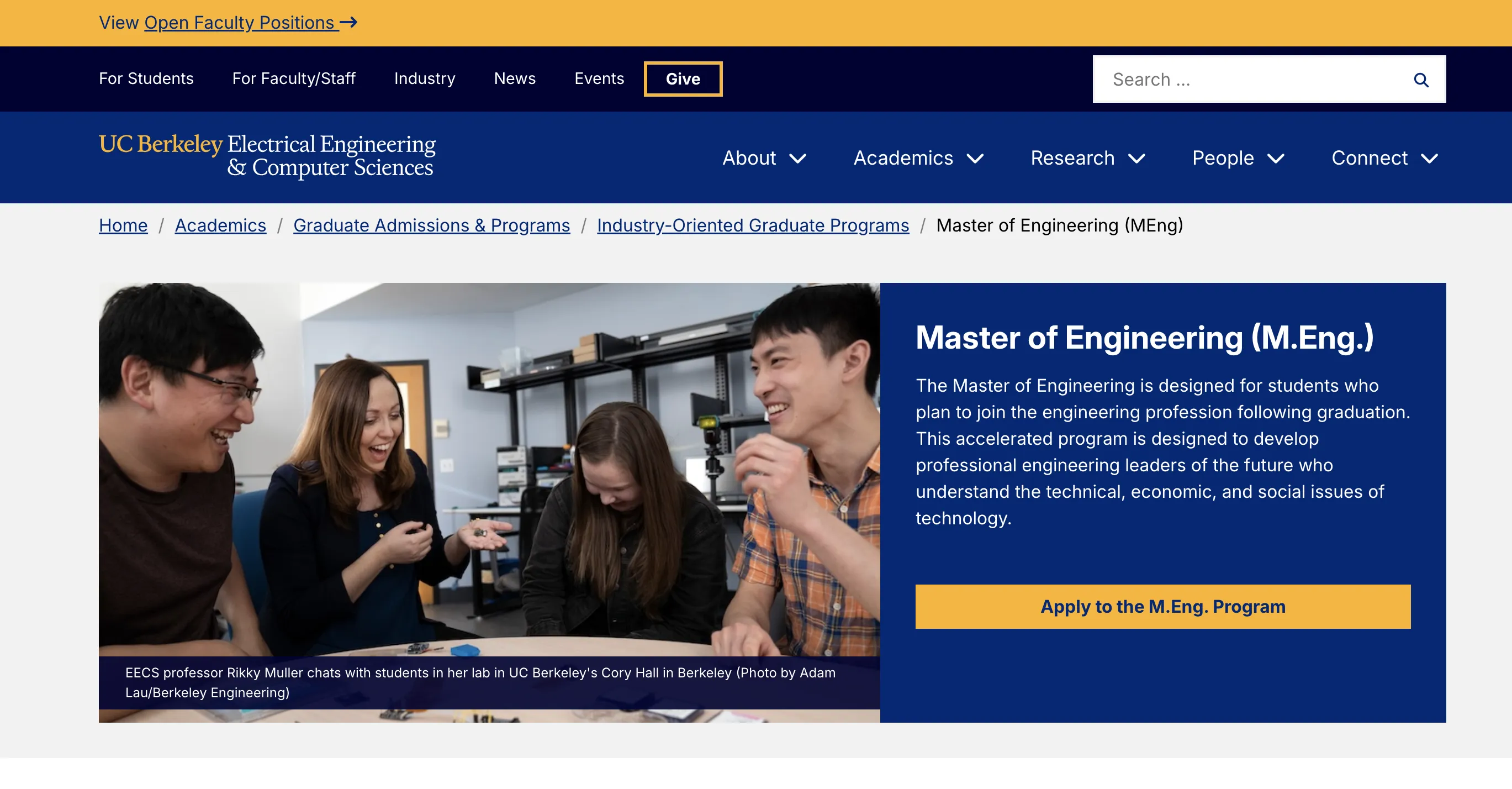
Task: Go to For Faculty/Staff section
Action: pyautogui.click(x=293, y=78)
